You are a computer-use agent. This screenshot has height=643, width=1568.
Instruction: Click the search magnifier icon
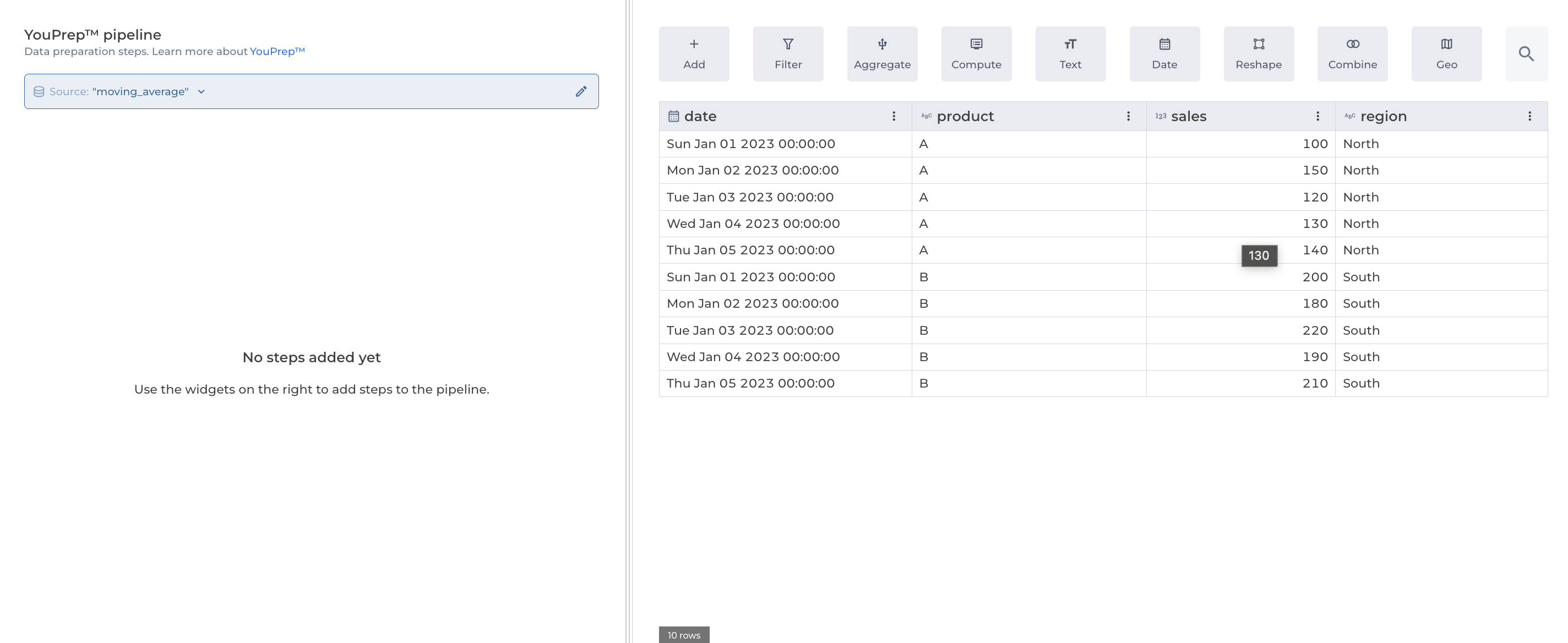click(x=1526, y=53)
